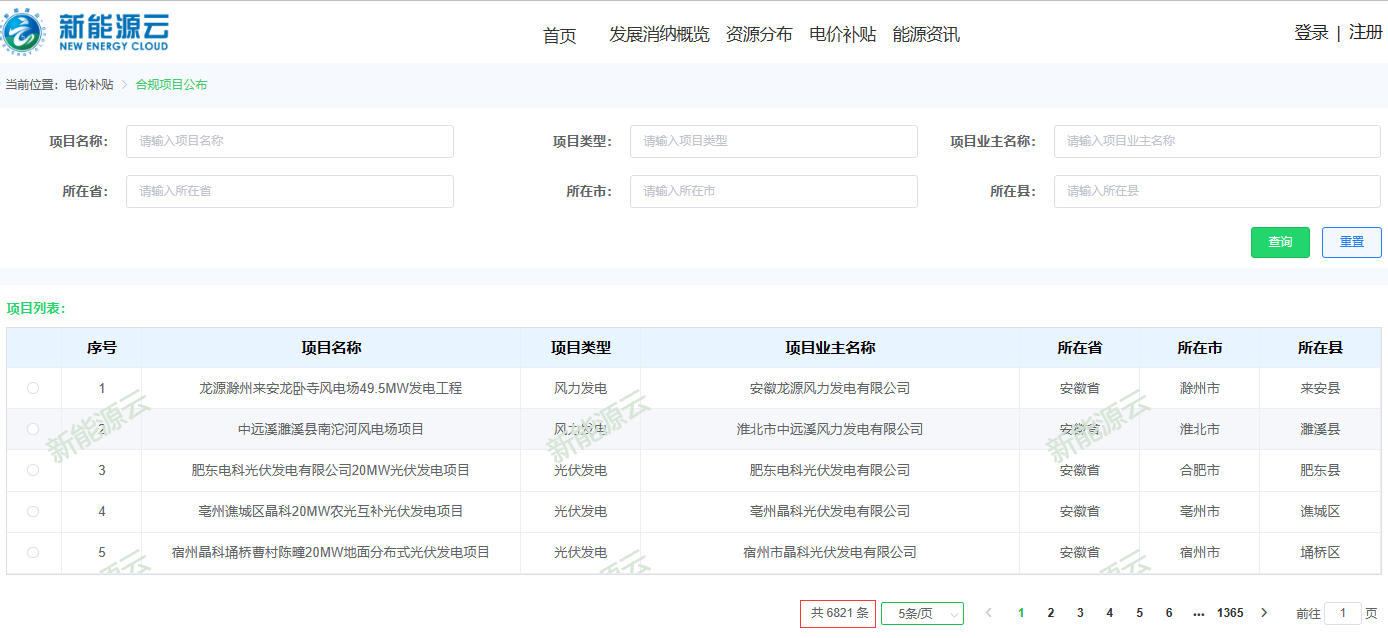Click the pagination ellipsis to jump pages
The image size is (1388, 638).
(x=1198, y=613)
